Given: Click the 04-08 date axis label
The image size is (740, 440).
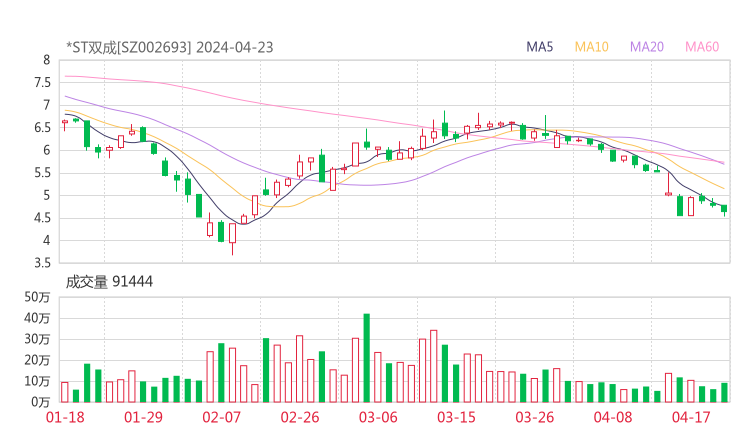Looking at the screenshot, I should tap(613, 417).
